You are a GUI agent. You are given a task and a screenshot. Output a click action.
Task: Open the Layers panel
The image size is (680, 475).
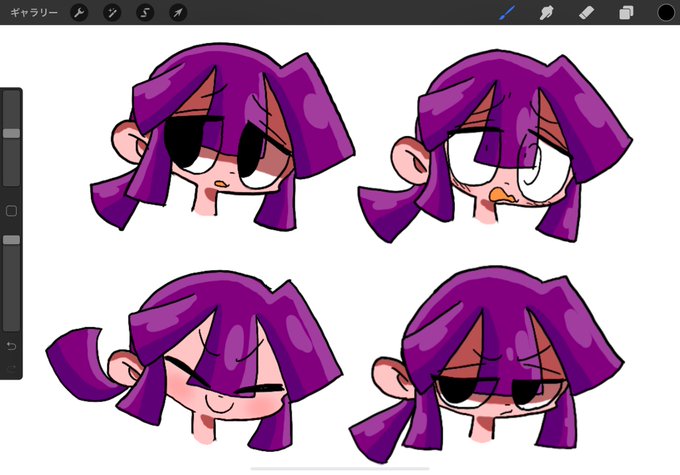626,13
